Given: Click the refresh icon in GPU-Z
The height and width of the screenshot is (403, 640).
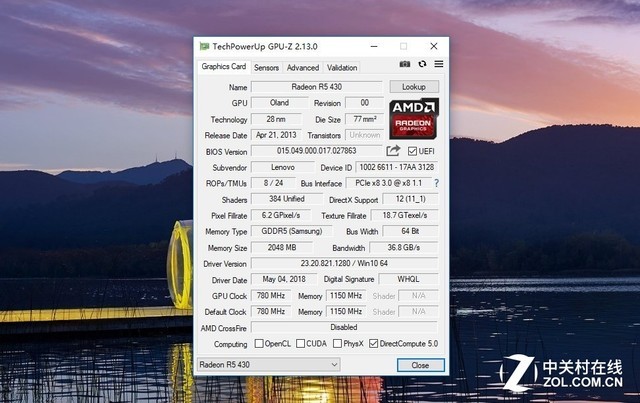Looking at the screenshot, I should pos(422,64).
